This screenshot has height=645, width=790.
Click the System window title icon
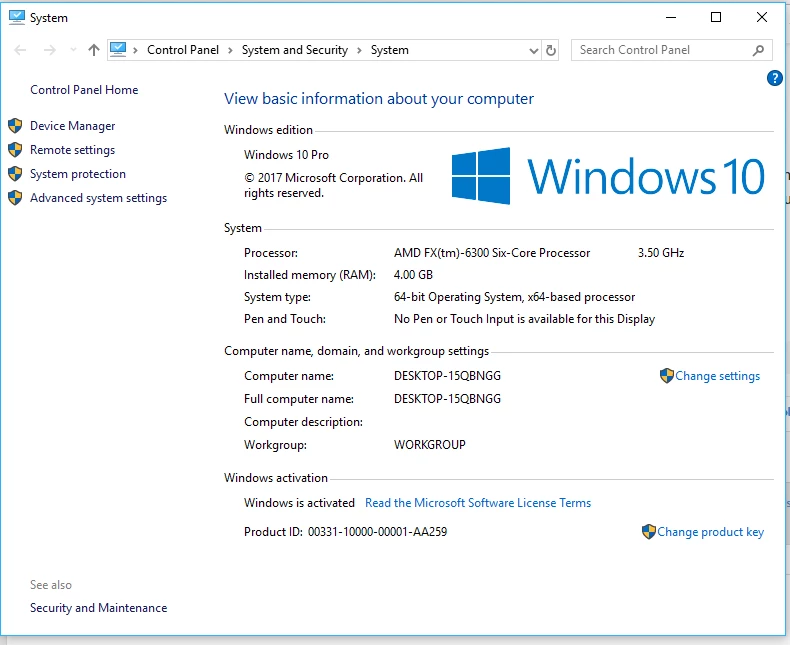pyautogui.click(x=17, y=17)
